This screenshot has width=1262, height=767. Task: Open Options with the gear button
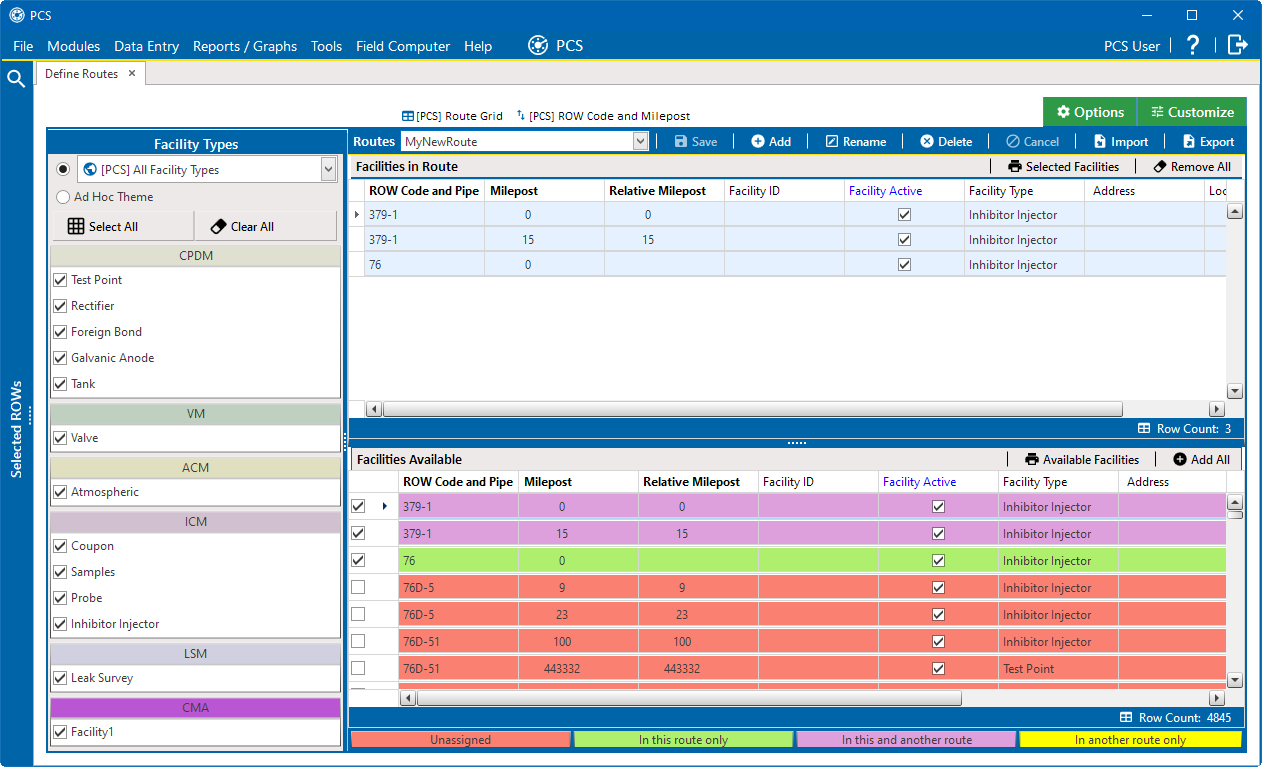pos(1090,112)
